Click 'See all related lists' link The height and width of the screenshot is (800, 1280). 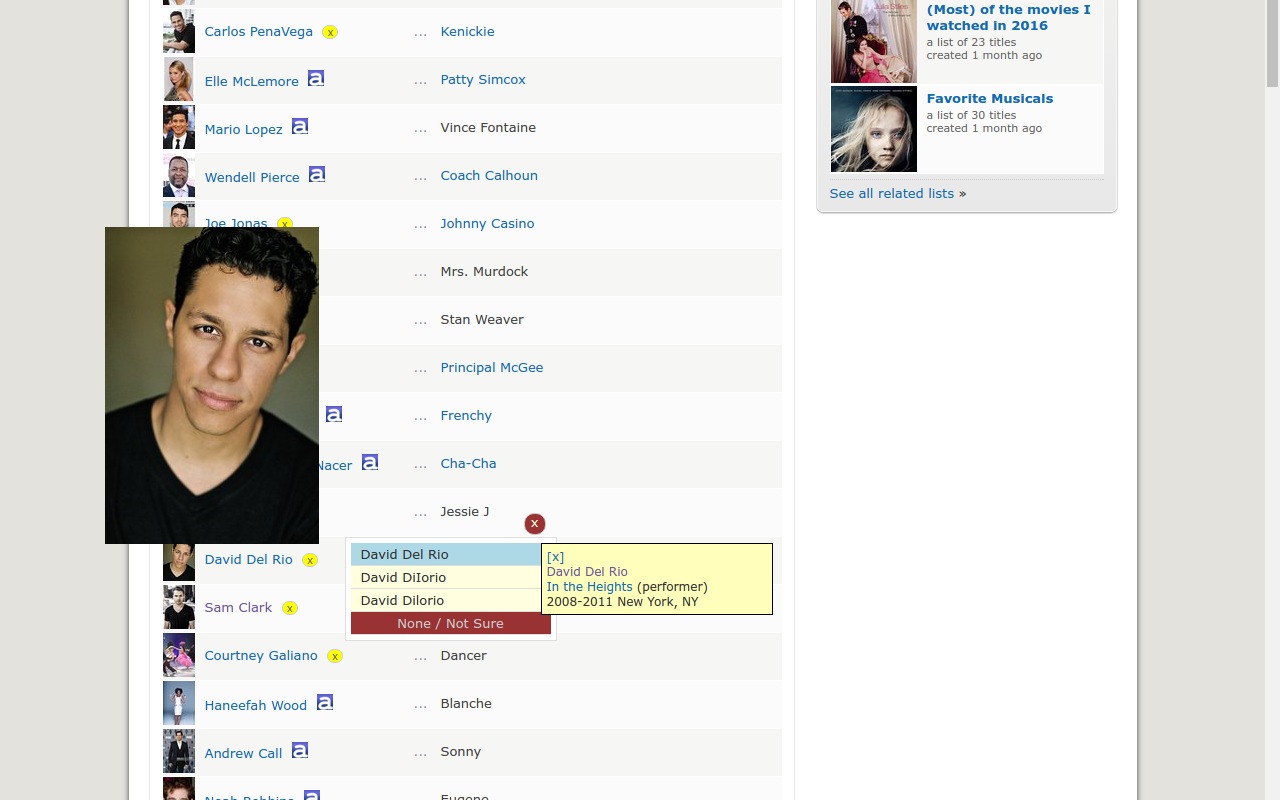click(892, 194)
